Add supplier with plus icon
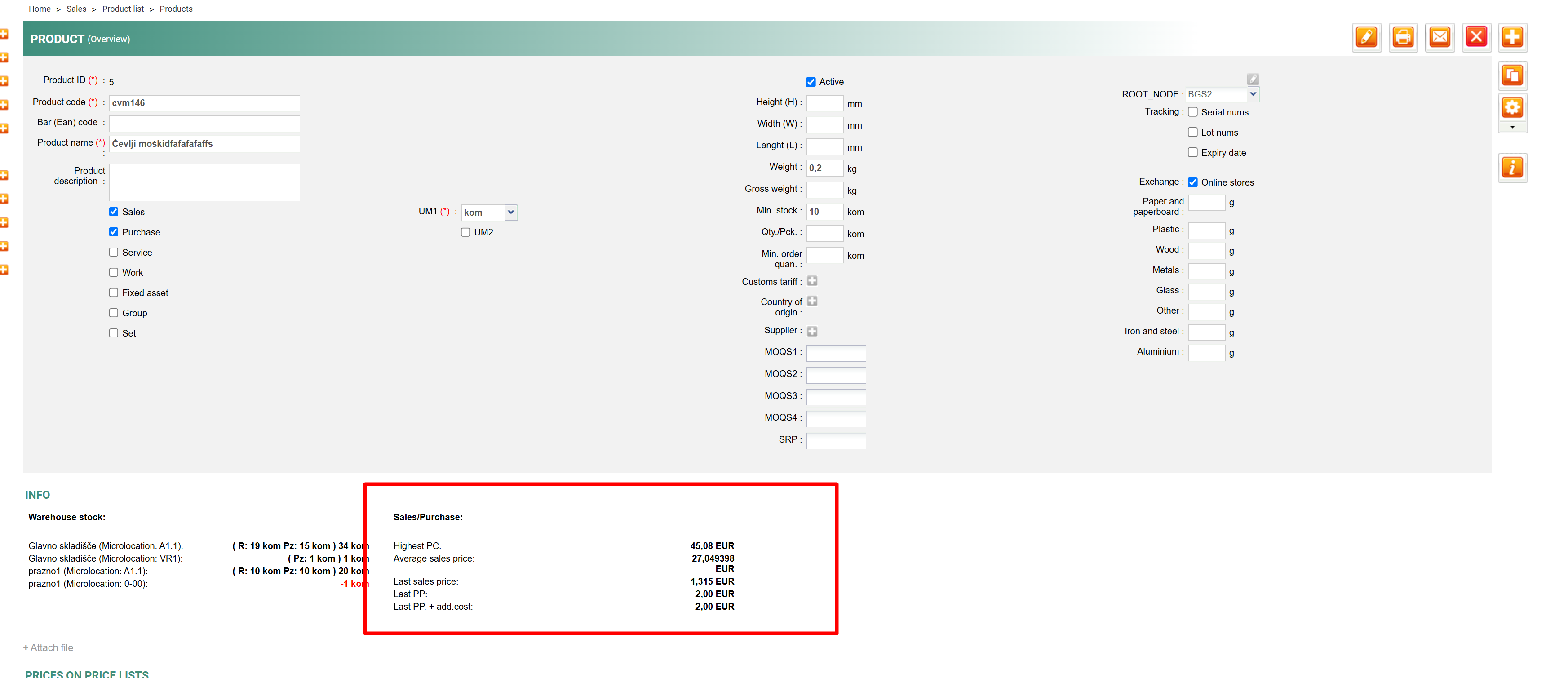 [x=812, y=331]
